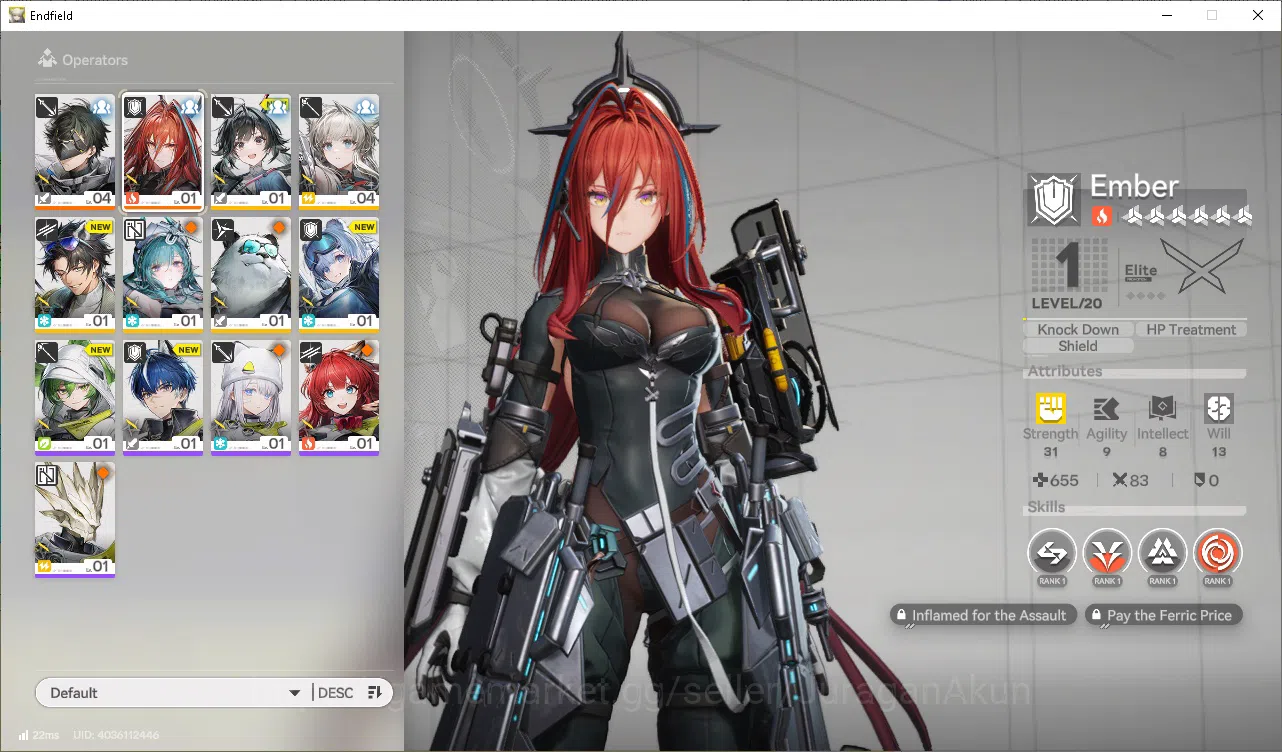This screenshot has height=752, width=1282.
Task: Select the white-haired girl in beanie card
Action: click(x=251, y=398)
